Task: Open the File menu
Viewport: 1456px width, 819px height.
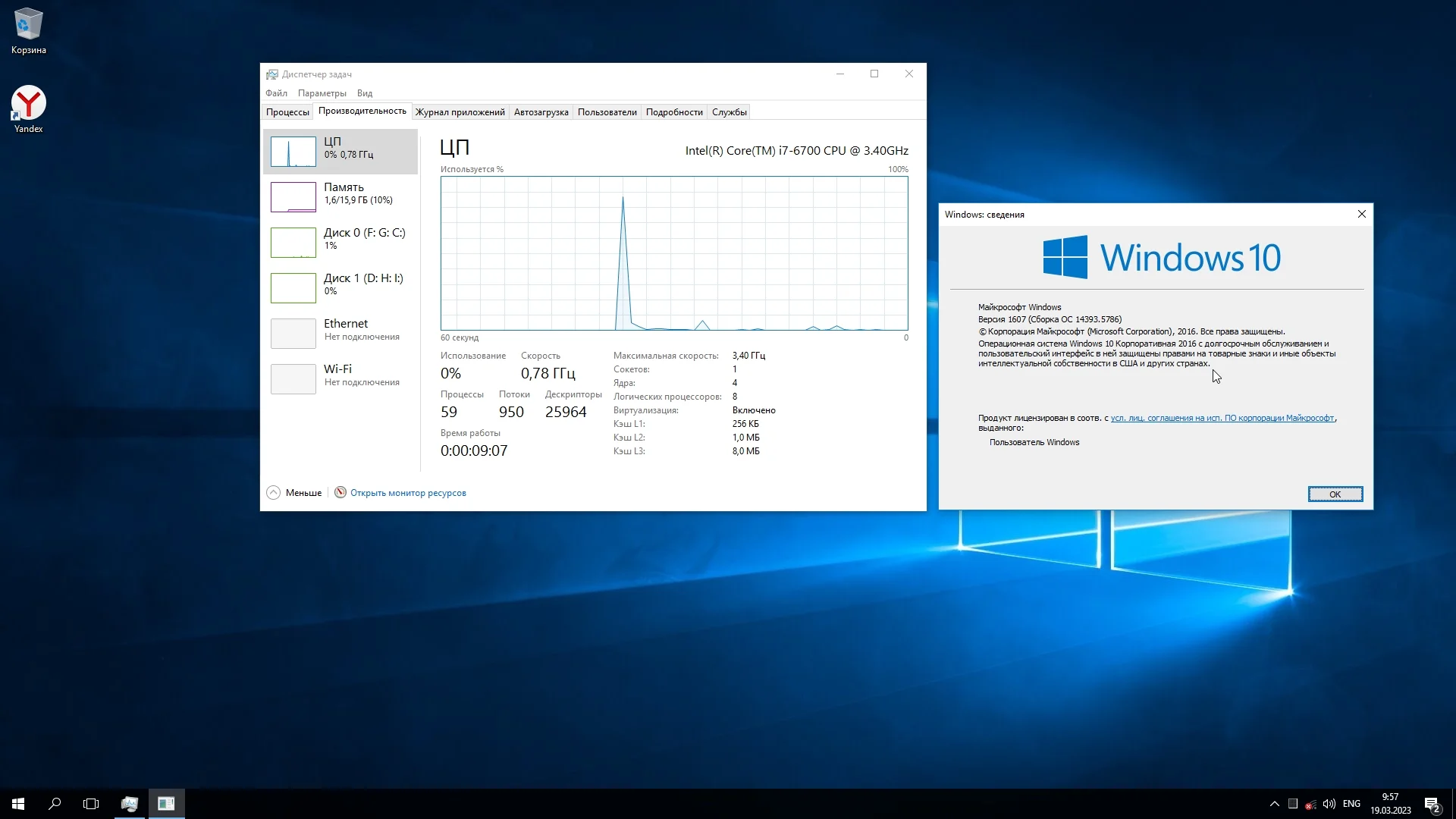Action: coord(276,93)
